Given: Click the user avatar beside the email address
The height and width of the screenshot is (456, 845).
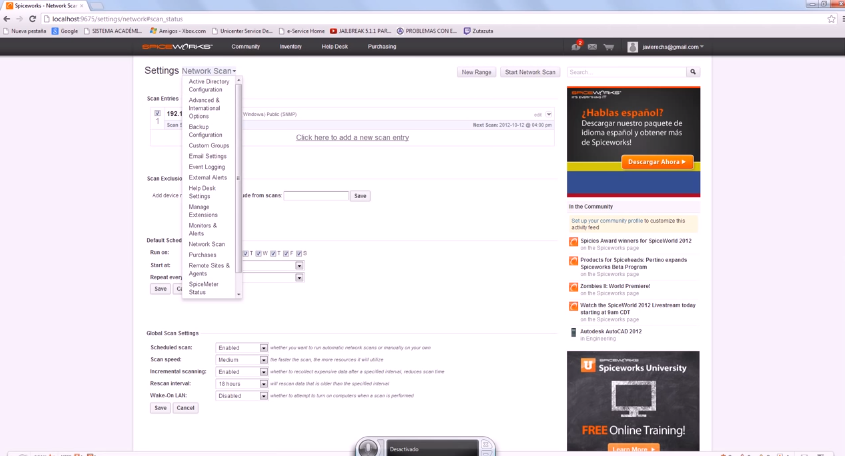Looking at the screenshot, I should [633, 47].
